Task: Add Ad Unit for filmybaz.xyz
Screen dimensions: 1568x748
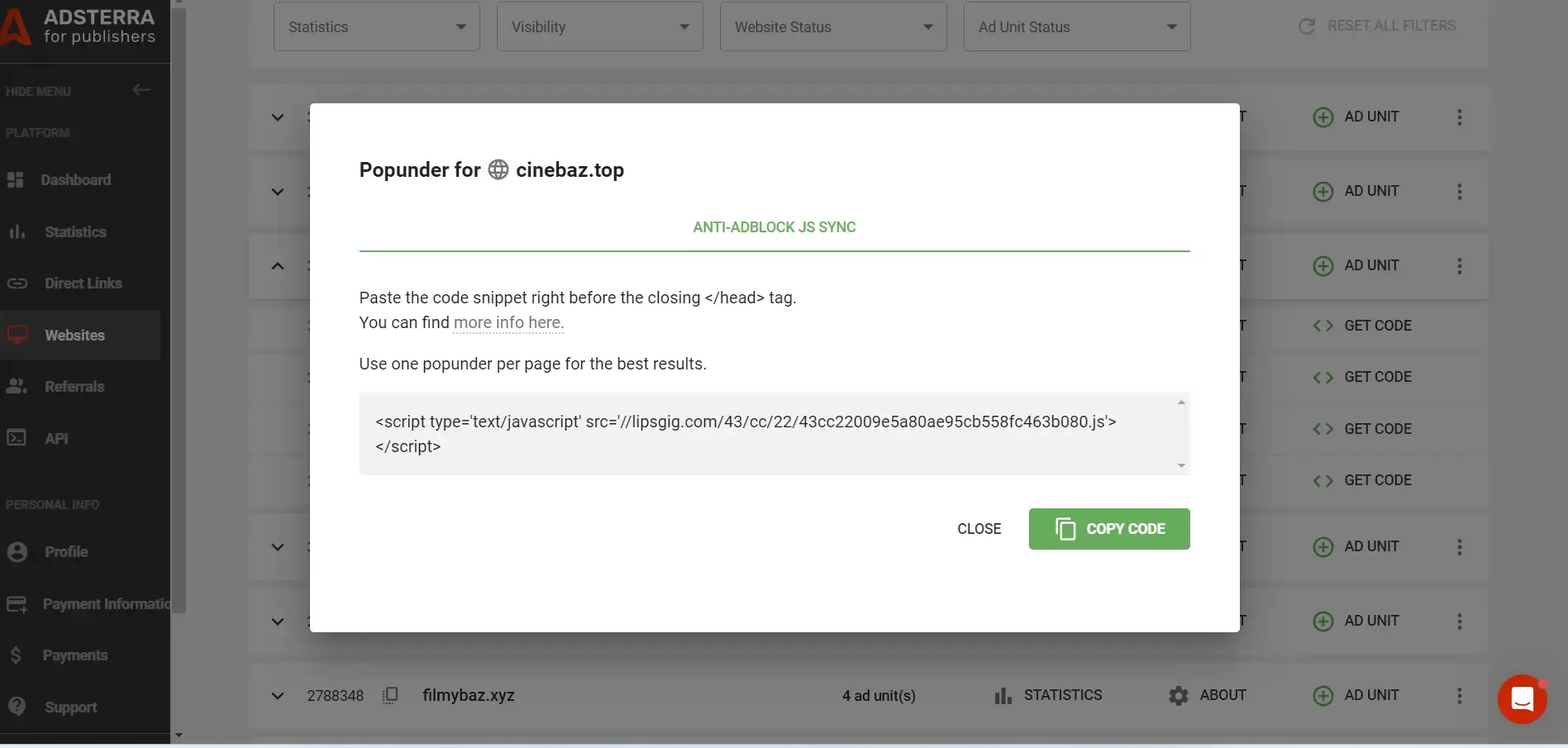Action: click(1356, 695)
